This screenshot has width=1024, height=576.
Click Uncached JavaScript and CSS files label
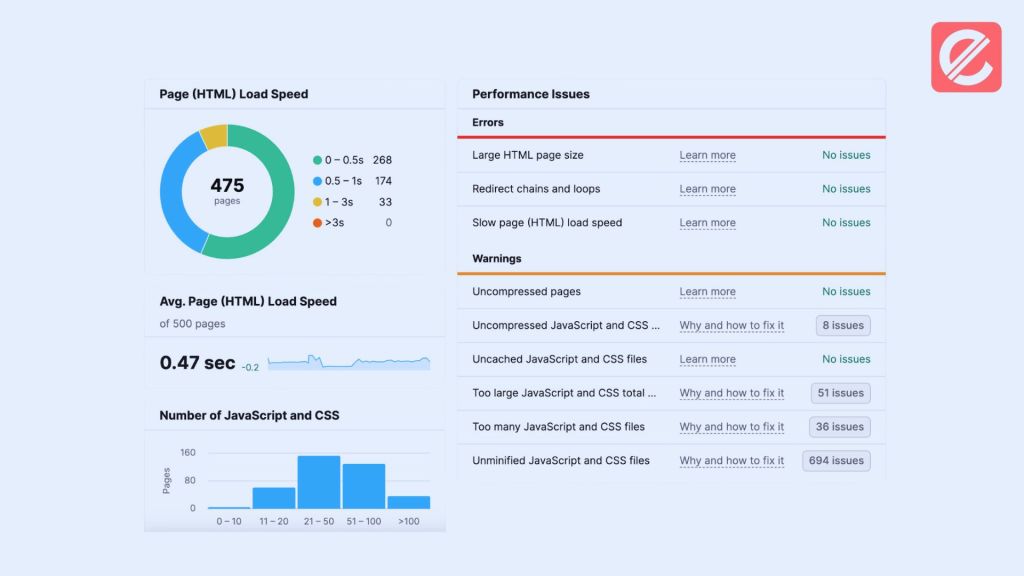[x=560, y=359]
